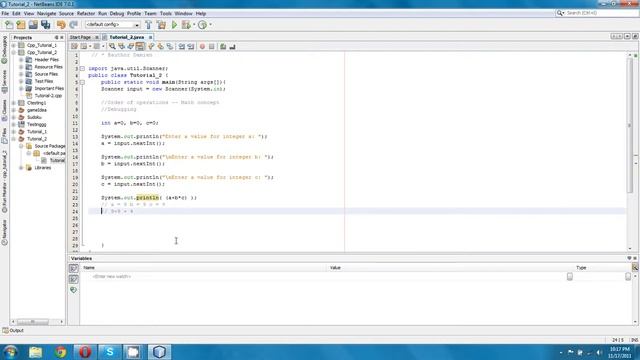Click the Search box in title toolbar

597,13
